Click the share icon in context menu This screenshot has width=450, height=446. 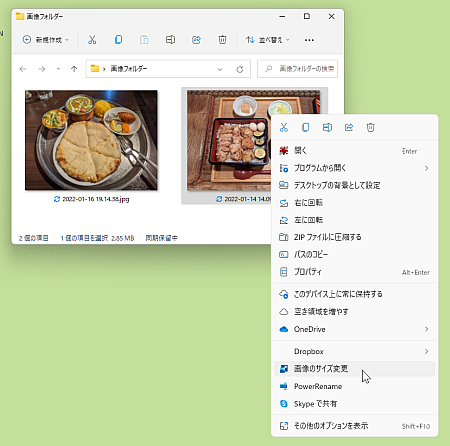click(x=349, y=127)
